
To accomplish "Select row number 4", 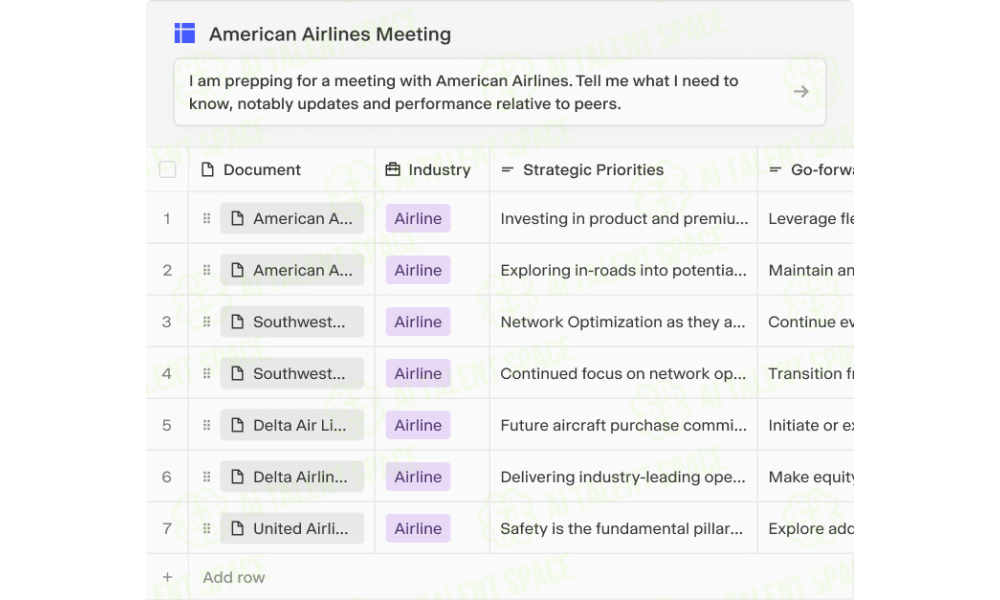I will (167, 373).
